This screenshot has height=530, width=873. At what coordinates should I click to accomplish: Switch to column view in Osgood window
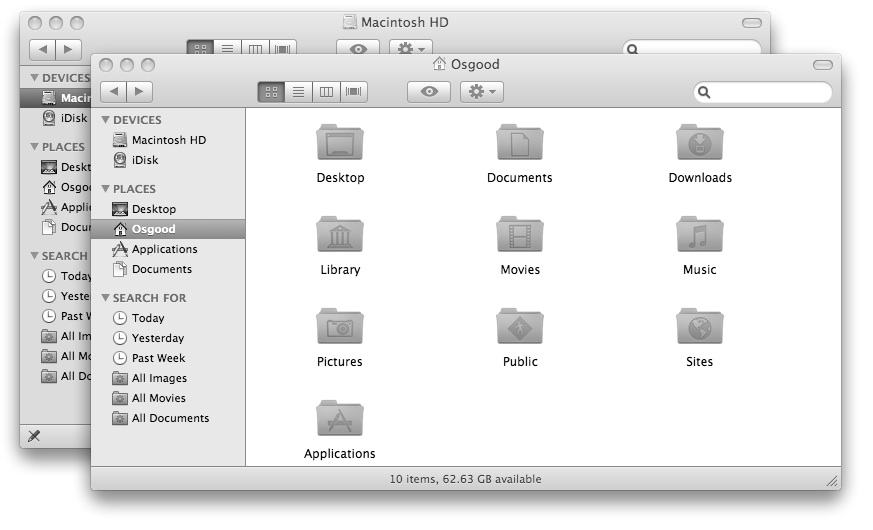coord(326,92)
